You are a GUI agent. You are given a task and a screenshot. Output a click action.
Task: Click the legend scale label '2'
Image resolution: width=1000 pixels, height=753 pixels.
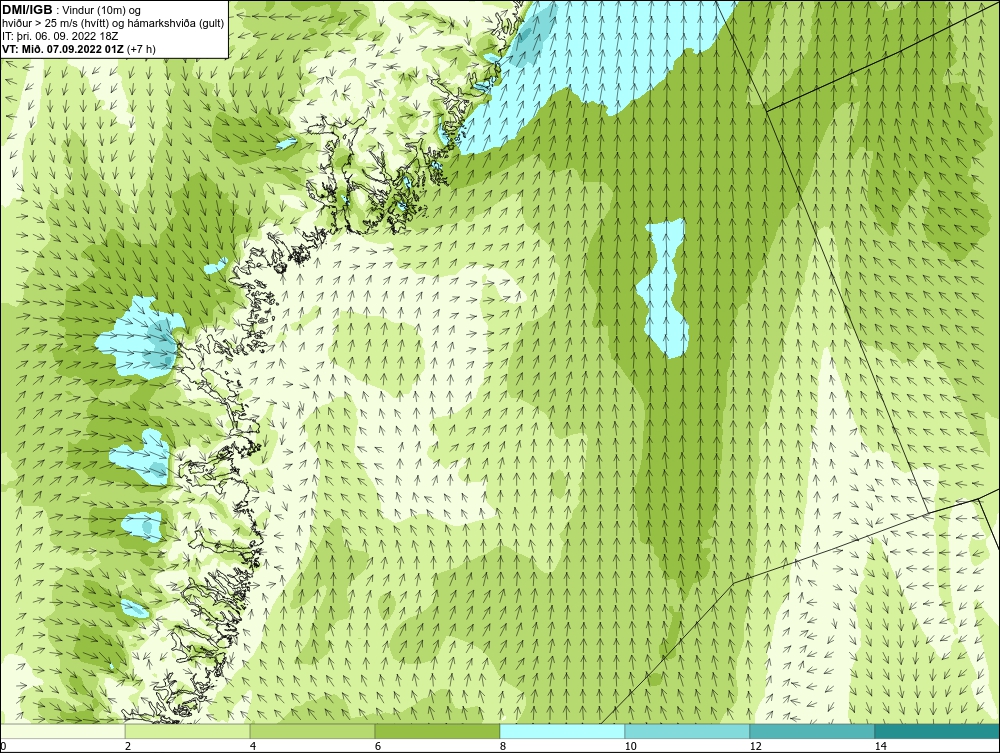(x=128, y=746)
